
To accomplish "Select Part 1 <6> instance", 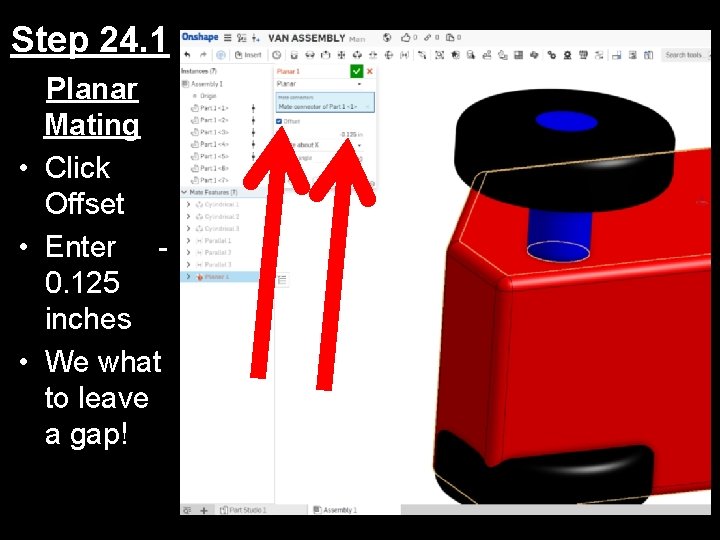I will pos(210,168).
